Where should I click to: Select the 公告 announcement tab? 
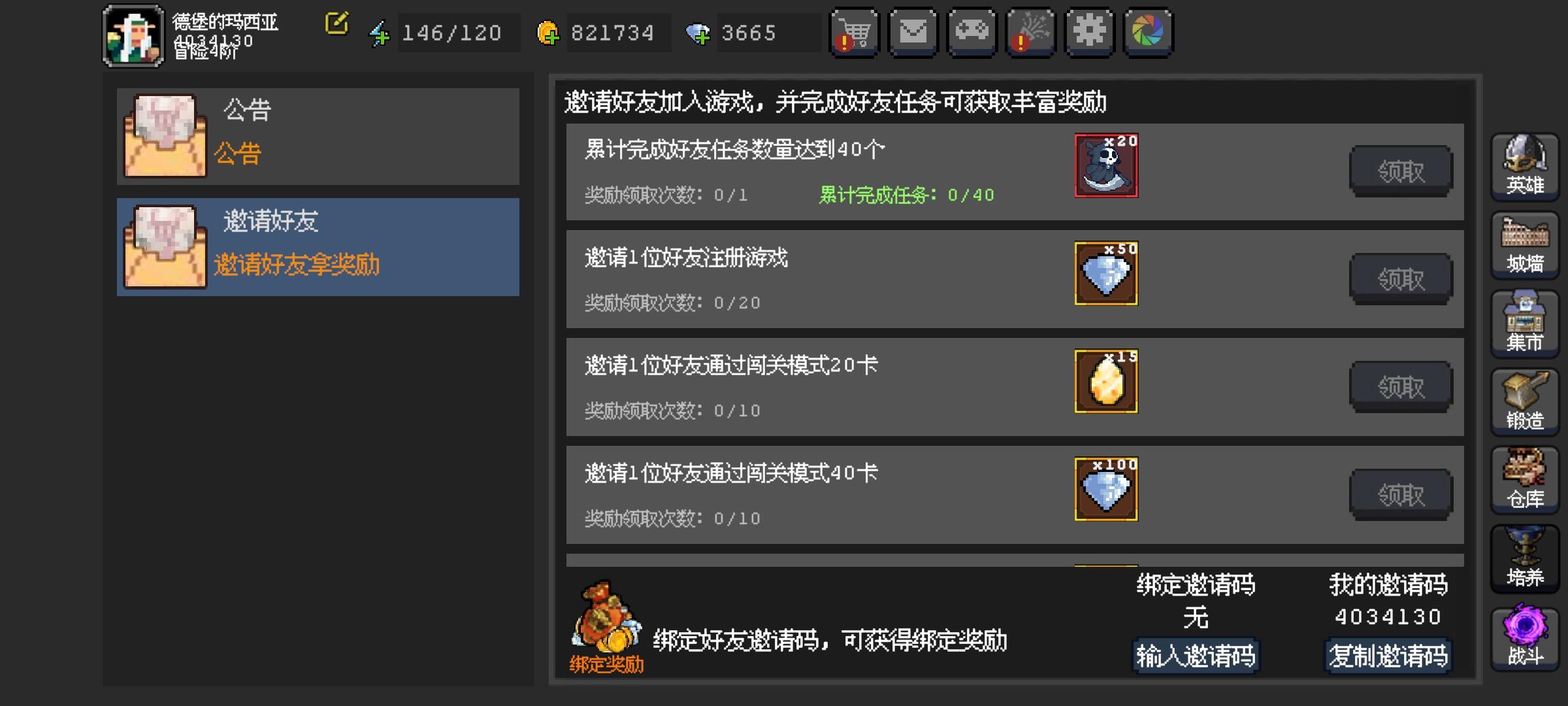coord(318,136)
